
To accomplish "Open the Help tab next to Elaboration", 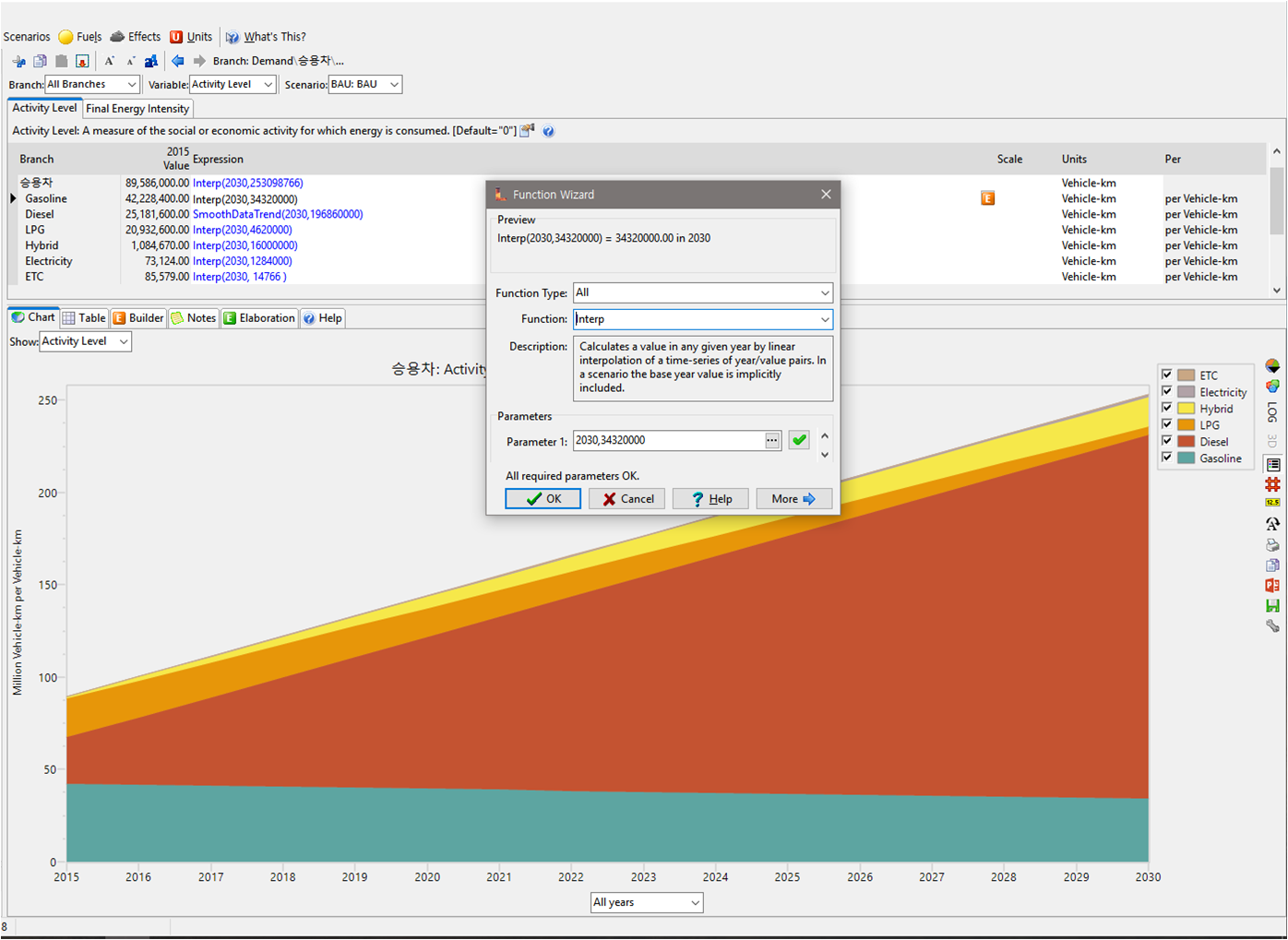I will 323,318.
